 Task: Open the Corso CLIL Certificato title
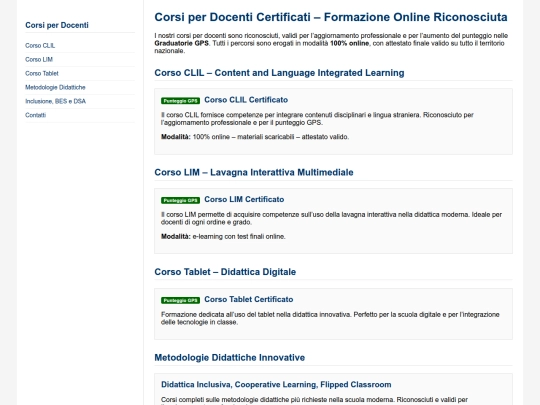pos(246,100)
